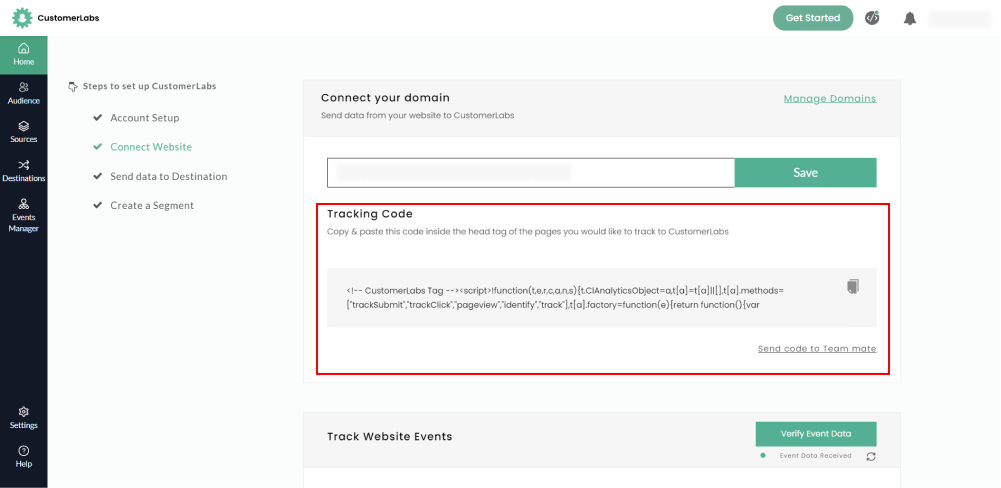Image resolution: width=1001 pixels, height=488 pixels.
Task: Open Destinations from the sidebar
Action: [x=23, y=171]
